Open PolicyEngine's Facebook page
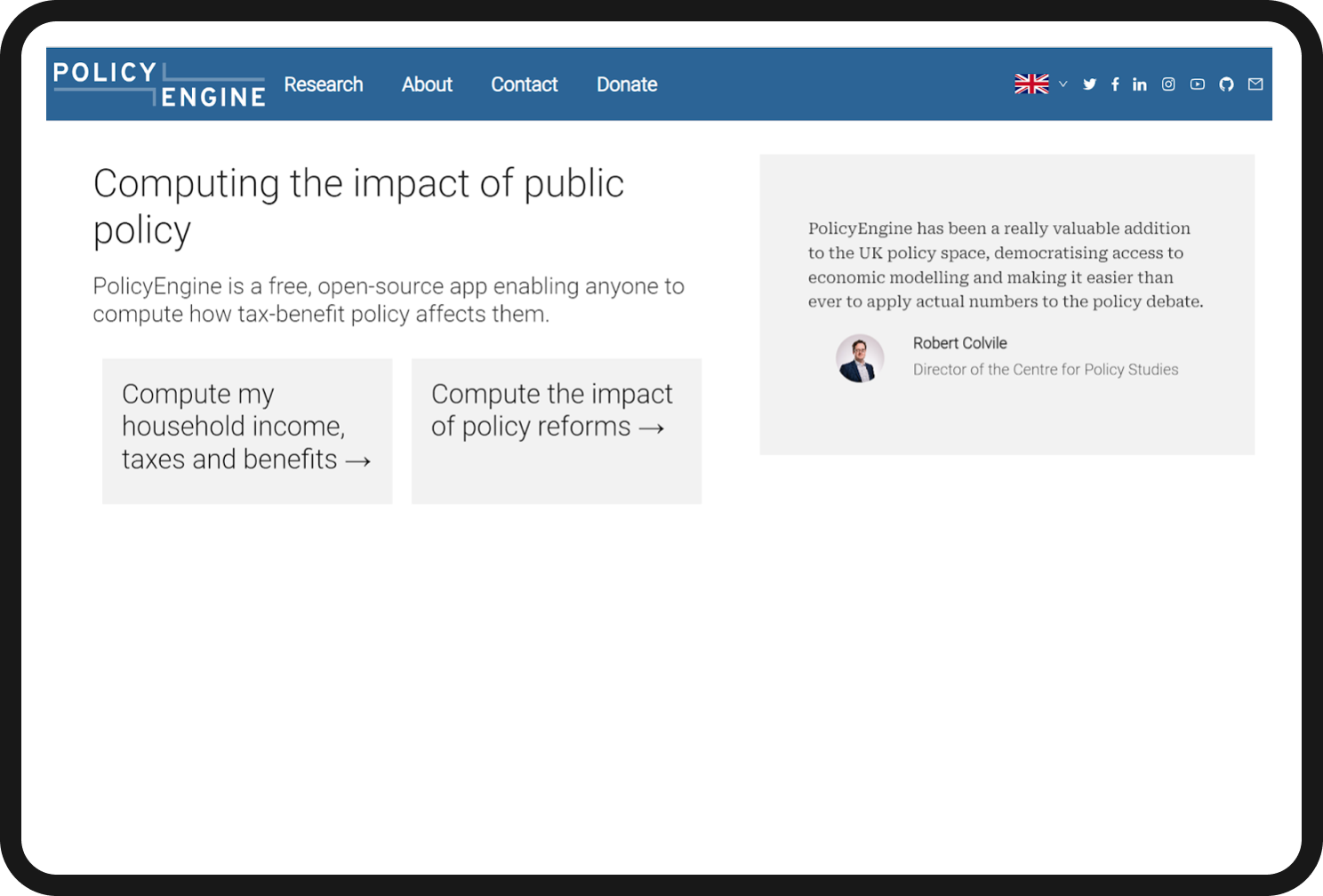Image resolution: width=1323 pixels, height=896 pixels. point(1115,84)
